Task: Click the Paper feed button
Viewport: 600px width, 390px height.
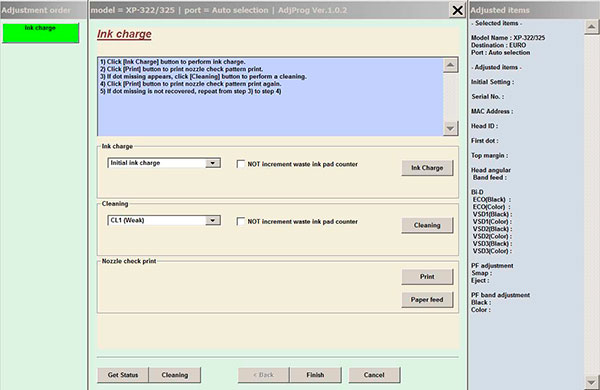Action: 427,300
